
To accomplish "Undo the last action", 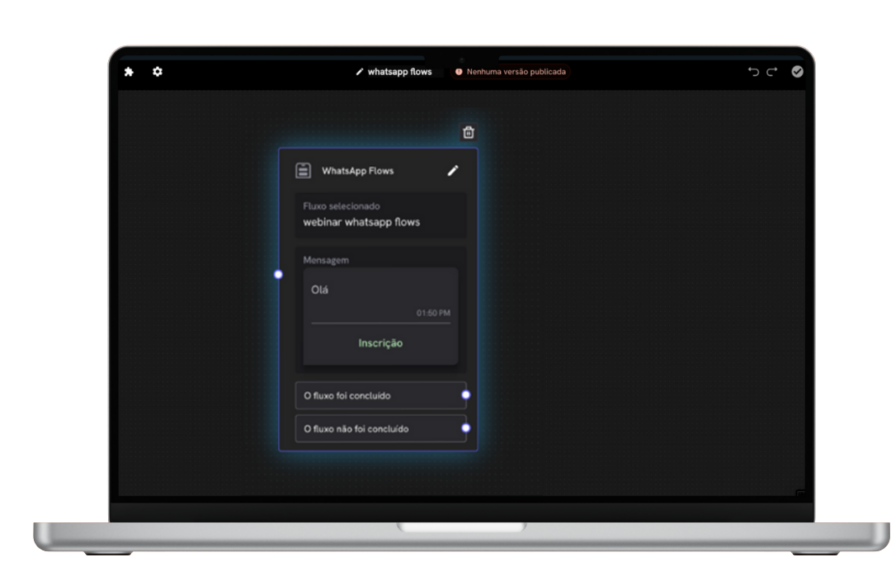I will 753,72.
